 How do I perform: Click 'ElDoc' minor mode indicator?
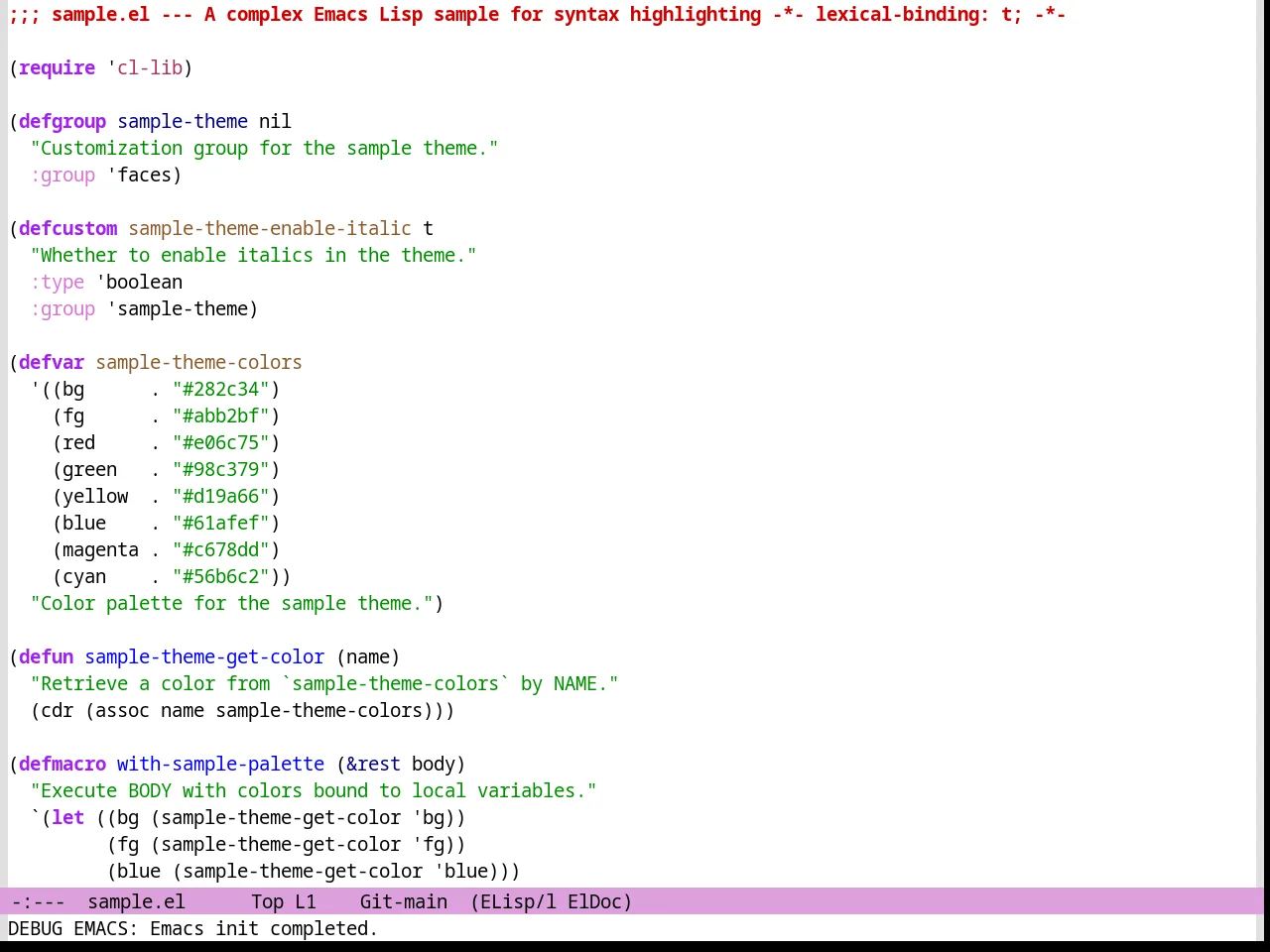click(594, 901)
